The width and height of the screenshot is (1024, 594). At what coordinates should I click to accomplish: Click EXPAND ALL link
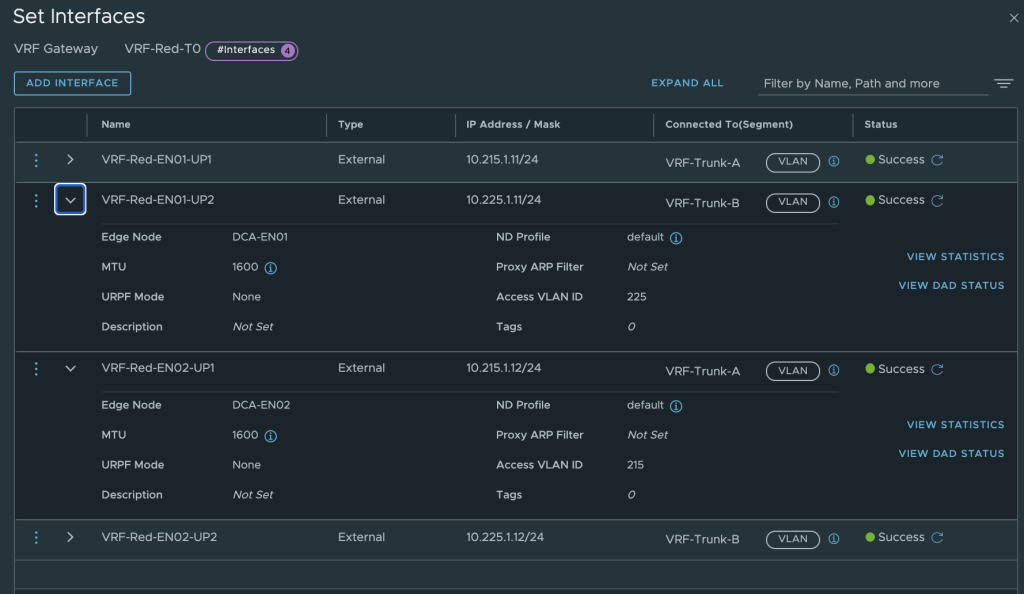[x=687, y=84]
